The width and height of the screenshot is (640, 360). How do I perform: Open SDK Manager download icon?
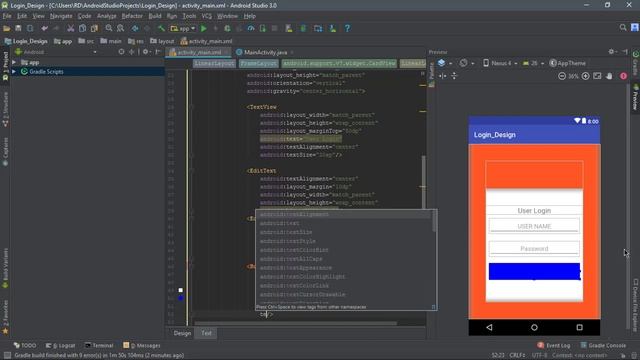point(333,28)
